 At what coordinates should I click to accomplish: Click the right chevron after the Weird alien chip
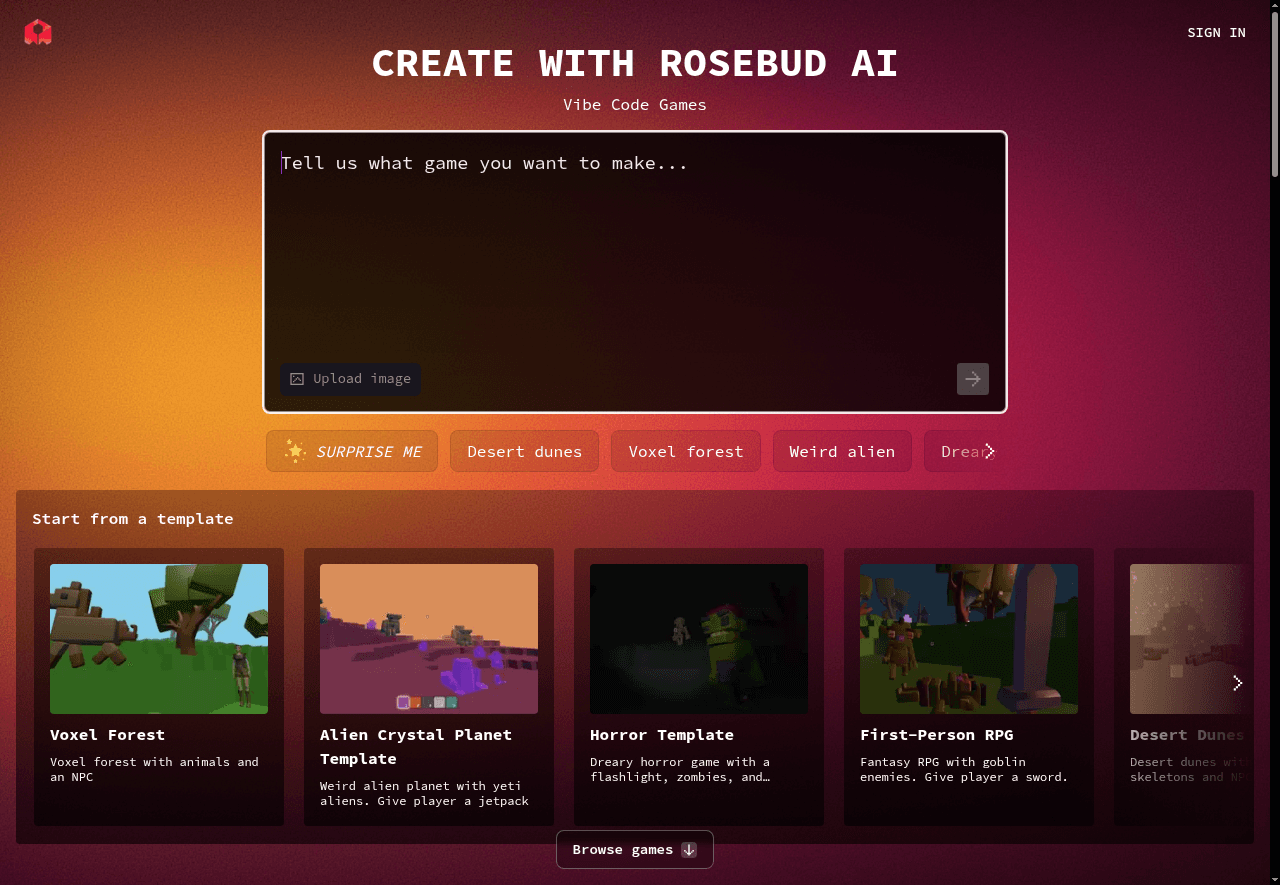[990, 451]
